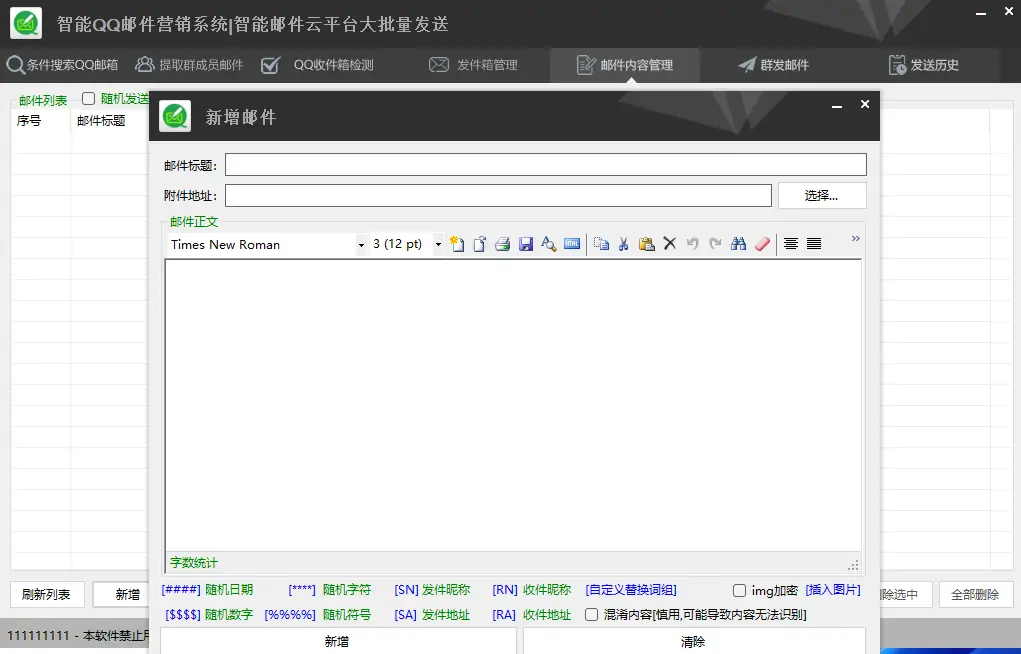
Task: Open the 发送历史 tab
Action: tap(923, 64)
